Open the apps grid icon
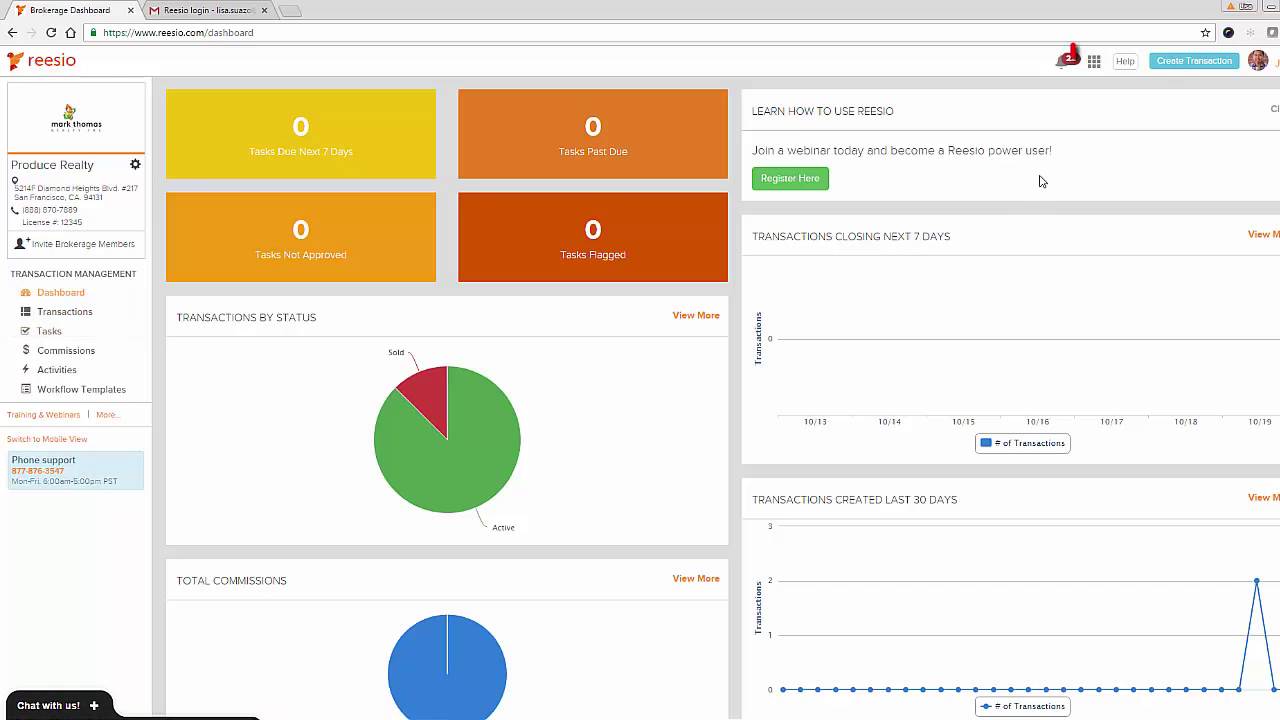1280x720 pixels. [1094, 61]
